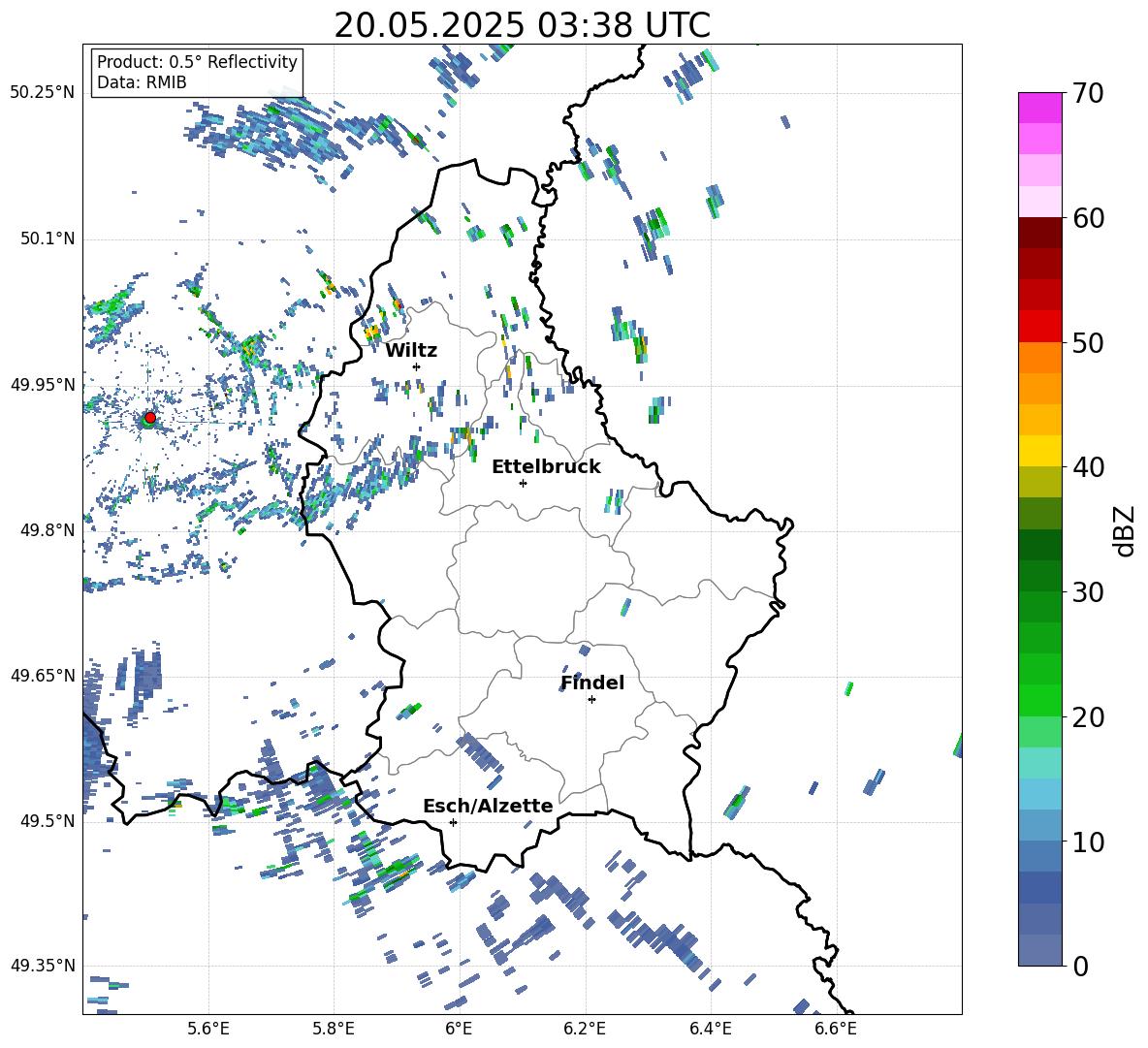The height and width of the screenshot is (1048, 1148).
Task: Click the 49.5°N latitude label
Action: [48, 820]
